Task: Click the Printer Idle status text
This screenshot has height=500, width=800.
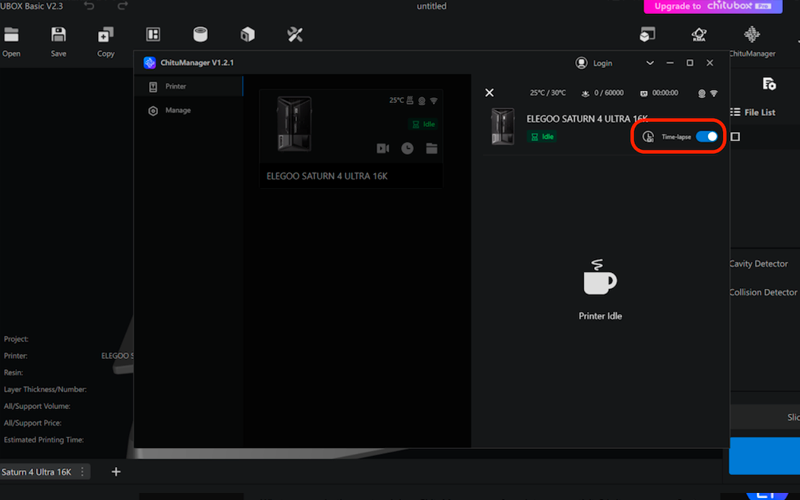Action: coord(600,316)
